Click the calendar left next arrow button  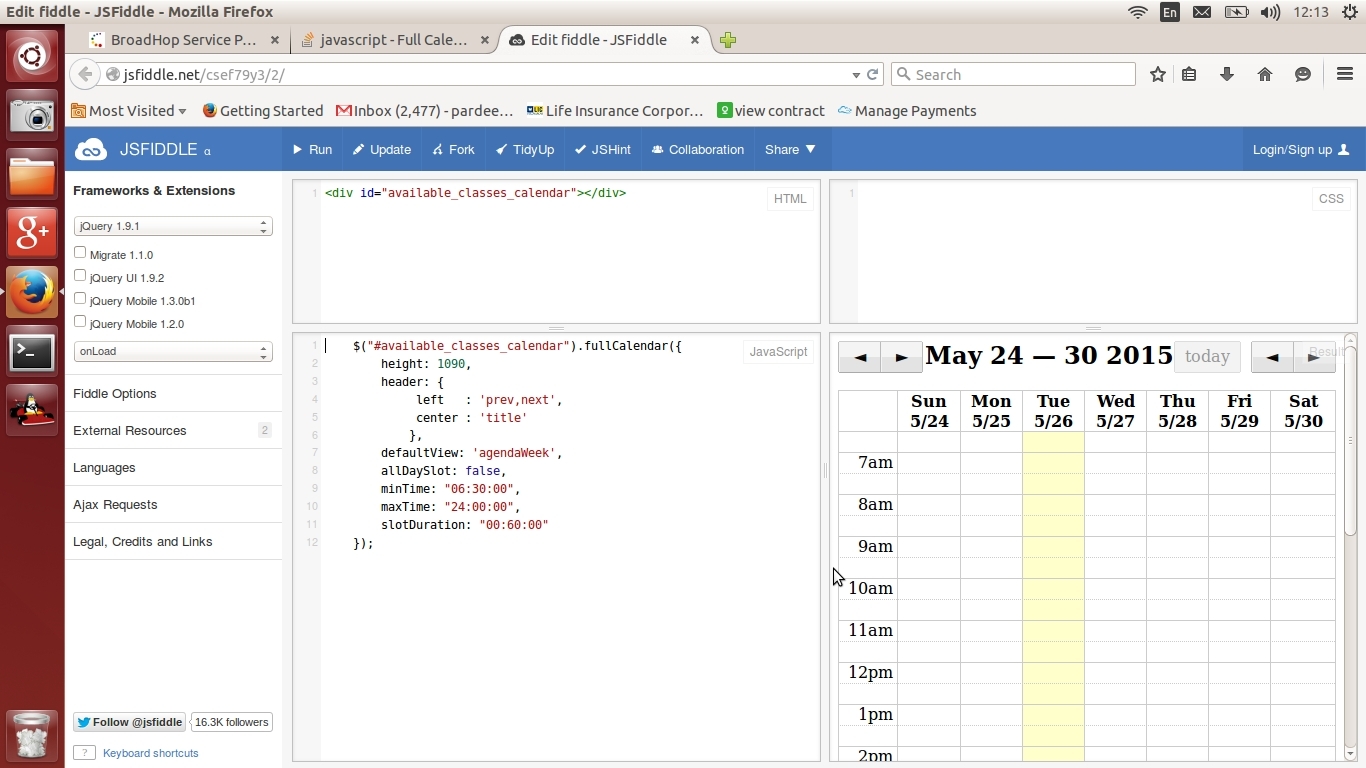pyautogui.click(x=901, y=357)
